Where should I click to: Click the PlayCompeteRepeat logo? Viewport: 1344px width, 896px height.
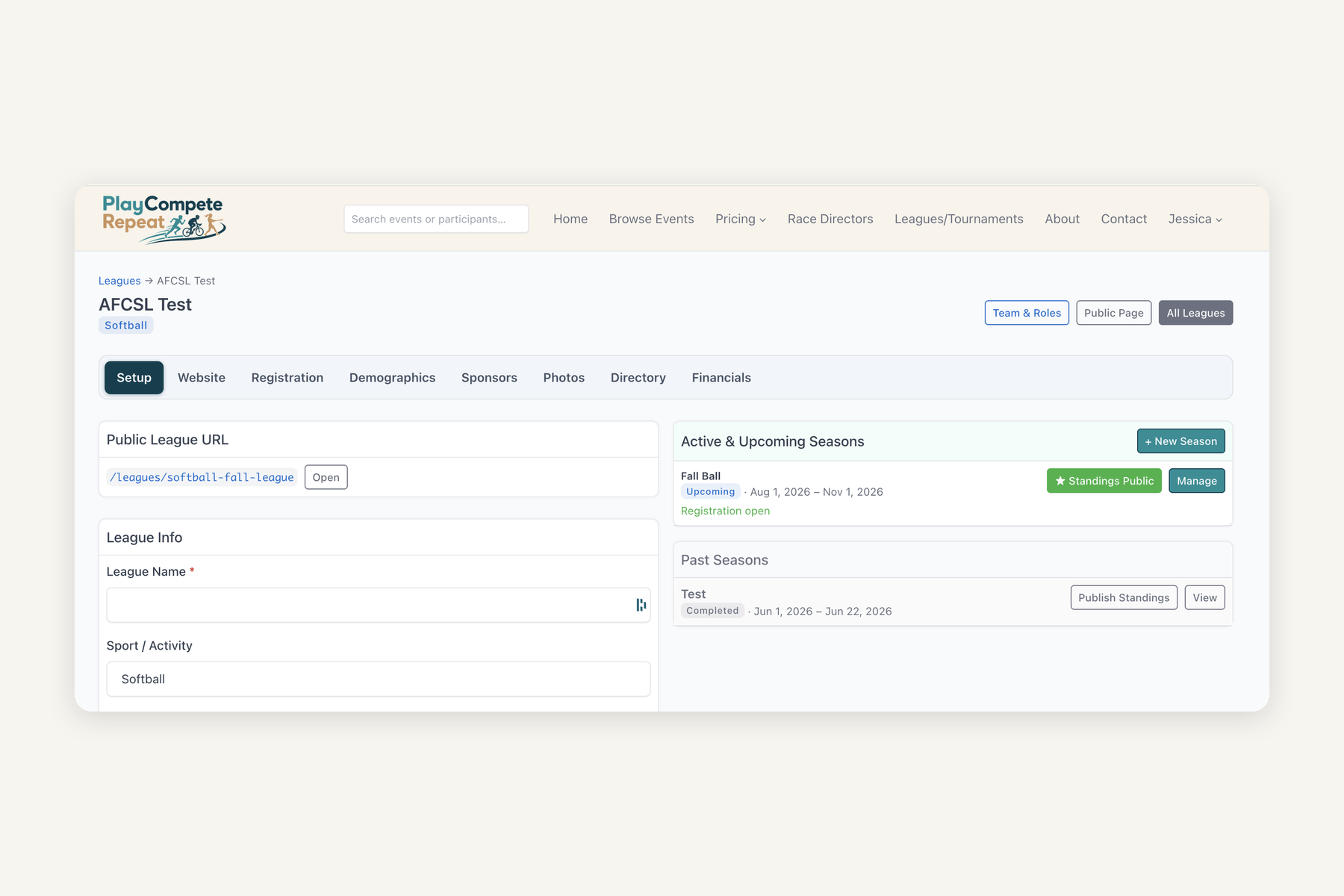(x=164, y=219)
